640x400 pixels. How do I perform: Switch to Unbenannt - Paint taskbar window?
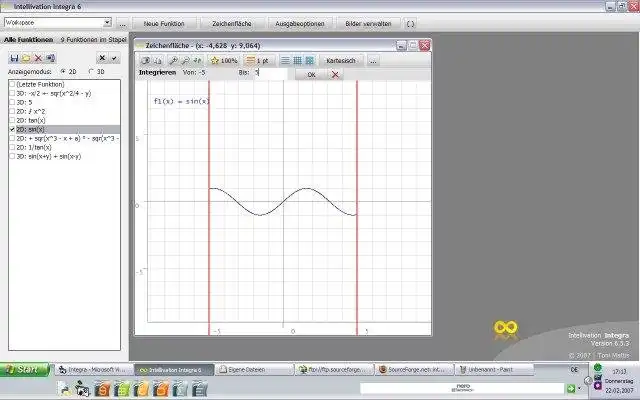(x=494, y=370)
